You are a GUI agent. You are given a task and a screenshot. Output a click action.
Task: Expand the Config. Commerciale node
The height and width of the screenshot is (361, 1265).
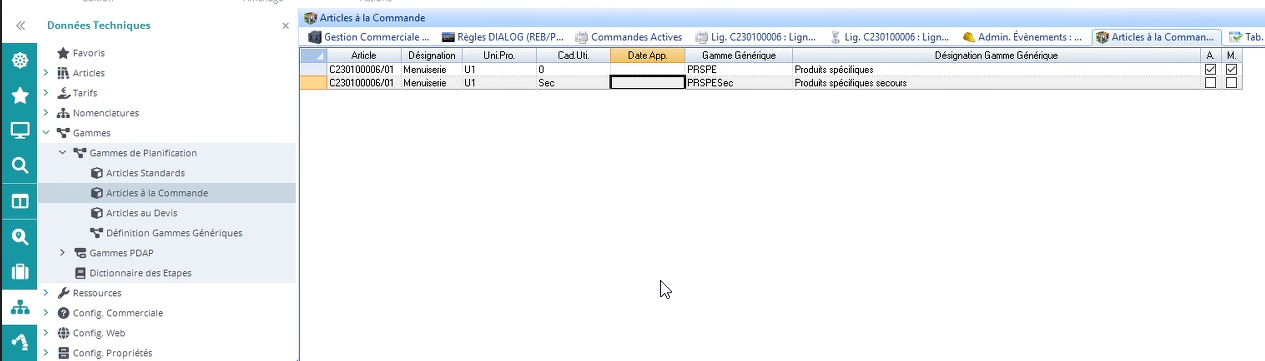[x=46, y=313]
